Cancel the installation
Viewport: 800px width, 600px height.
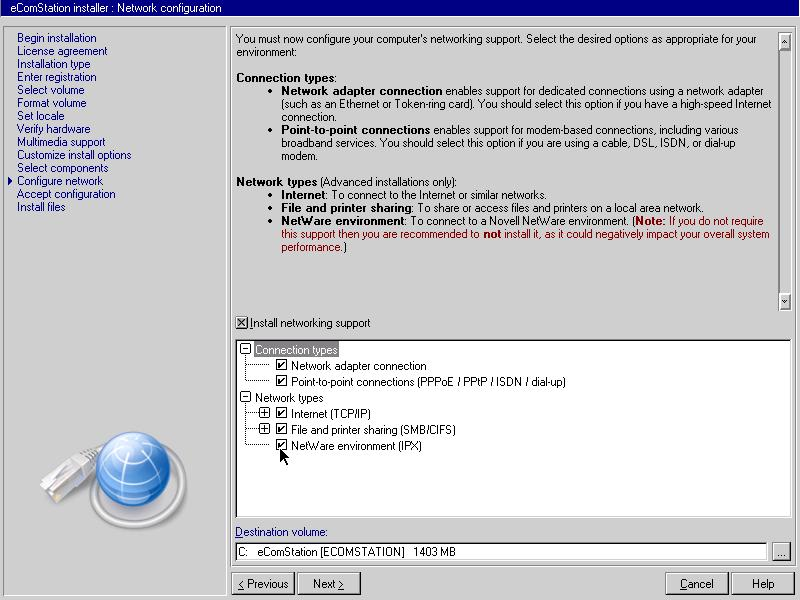point(697,584)
